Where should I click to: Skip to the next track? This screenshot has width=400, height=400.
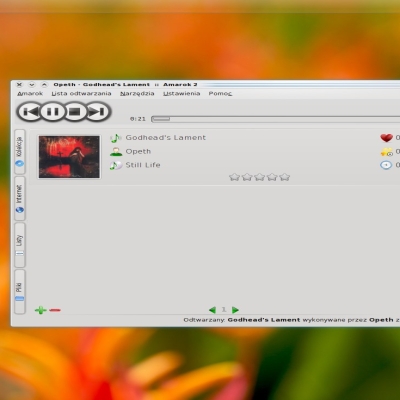pos(98,112)
